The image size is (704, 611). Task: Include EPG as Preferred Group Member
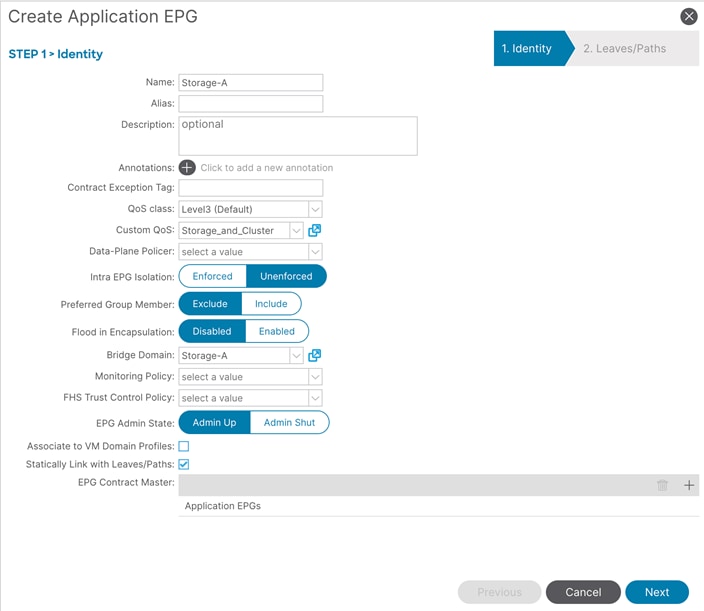tap(271, 304)
